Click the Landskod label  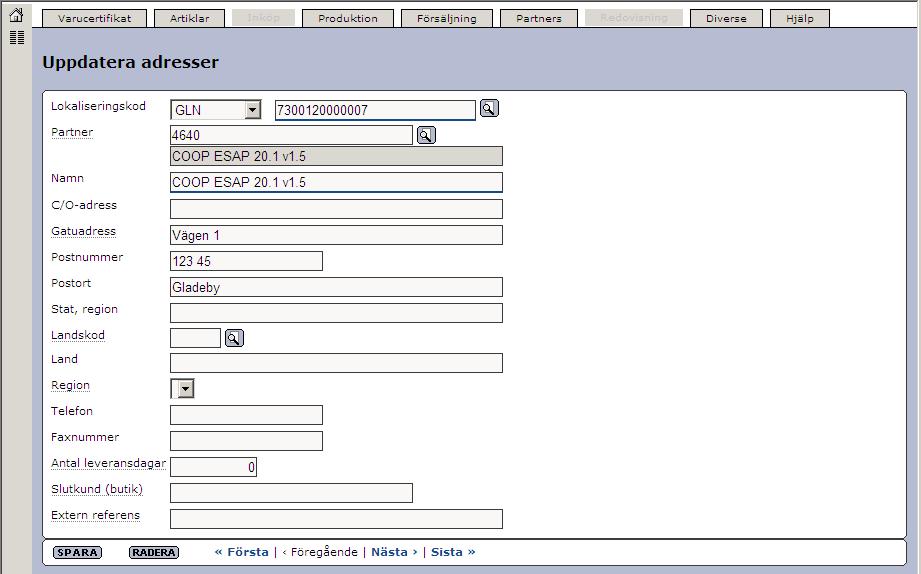[78, 335]
